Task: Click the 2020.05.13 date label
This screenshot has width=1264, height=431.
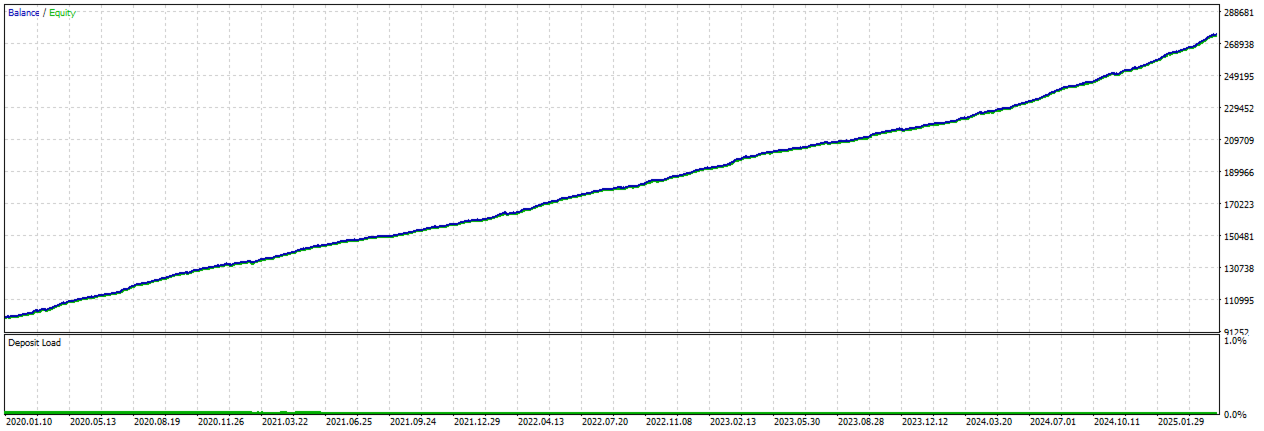Action: pos(93,423)
